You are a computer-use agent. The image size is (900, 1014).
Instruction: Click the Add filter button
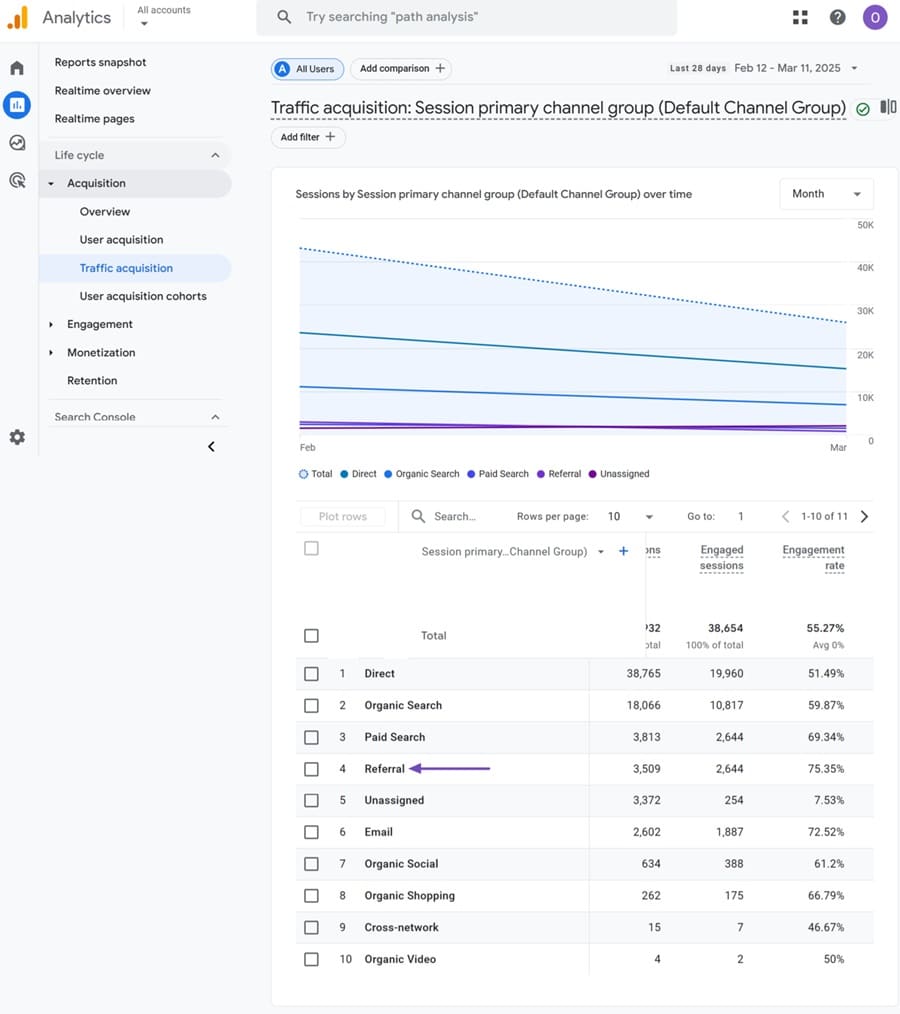[308, 137]
